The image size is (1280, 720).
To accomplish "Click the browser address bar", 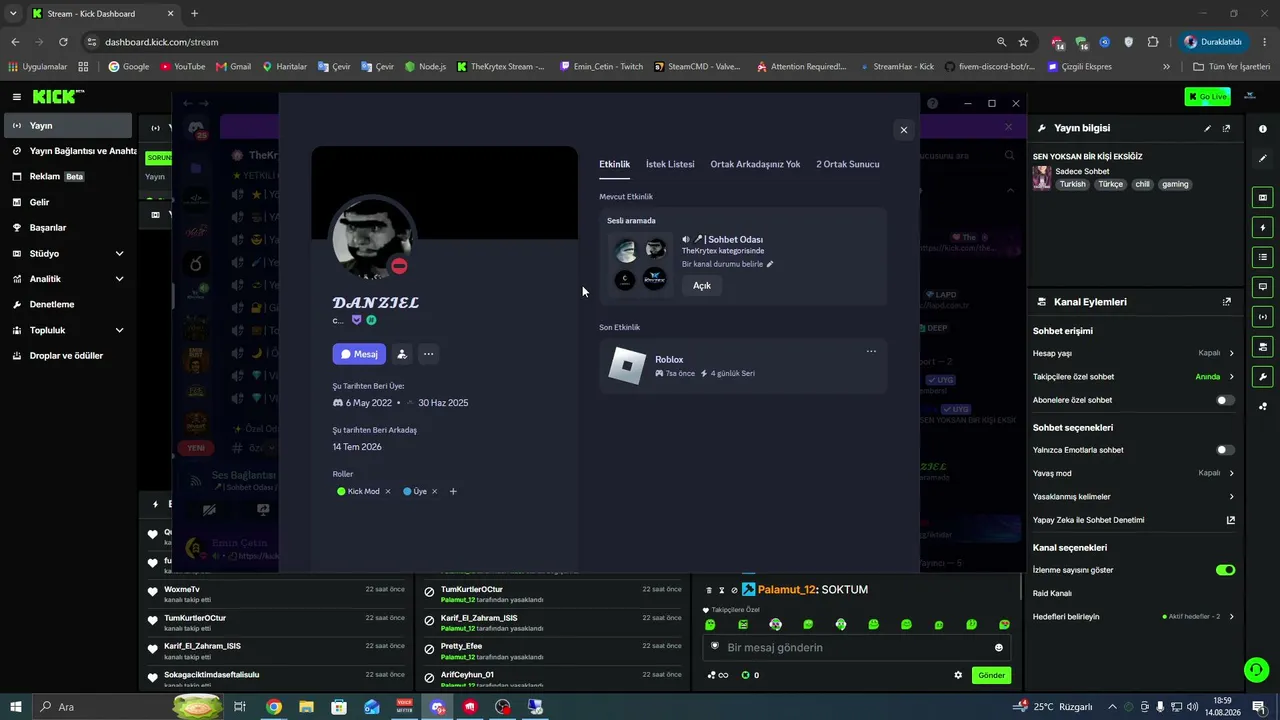I will 540,42.
